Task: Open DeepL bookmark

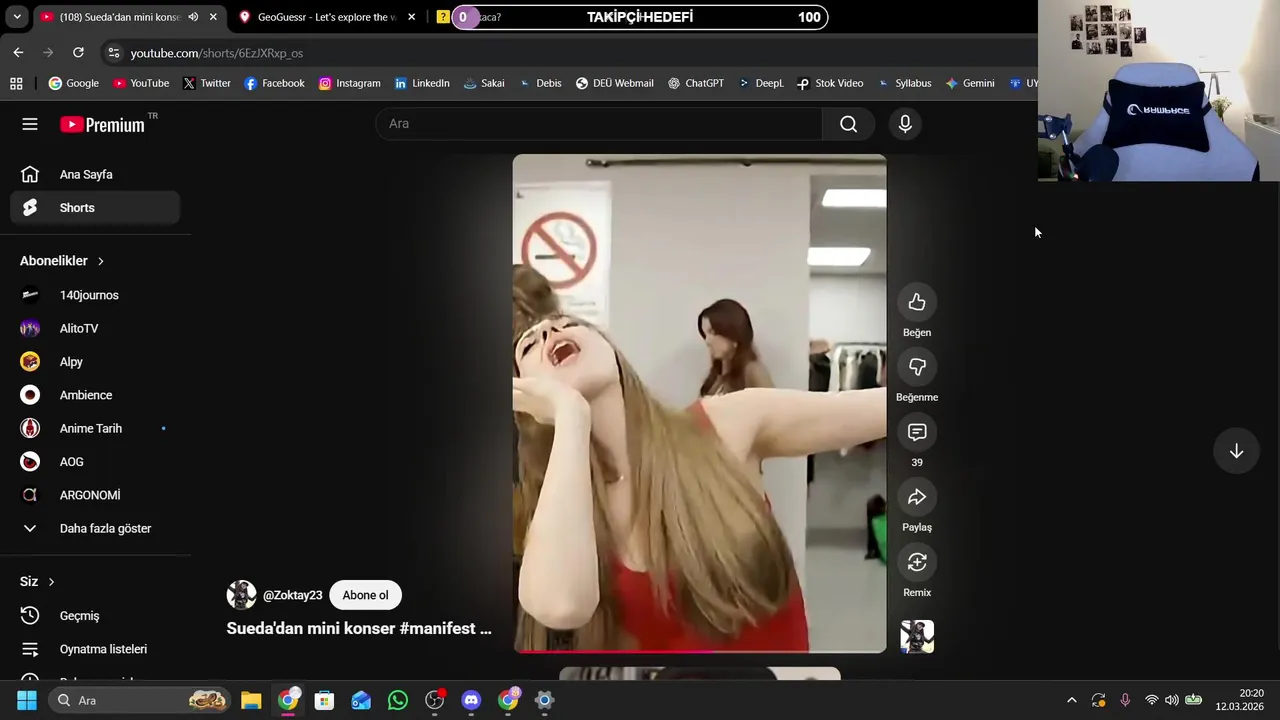Action: tap(761, 83)
